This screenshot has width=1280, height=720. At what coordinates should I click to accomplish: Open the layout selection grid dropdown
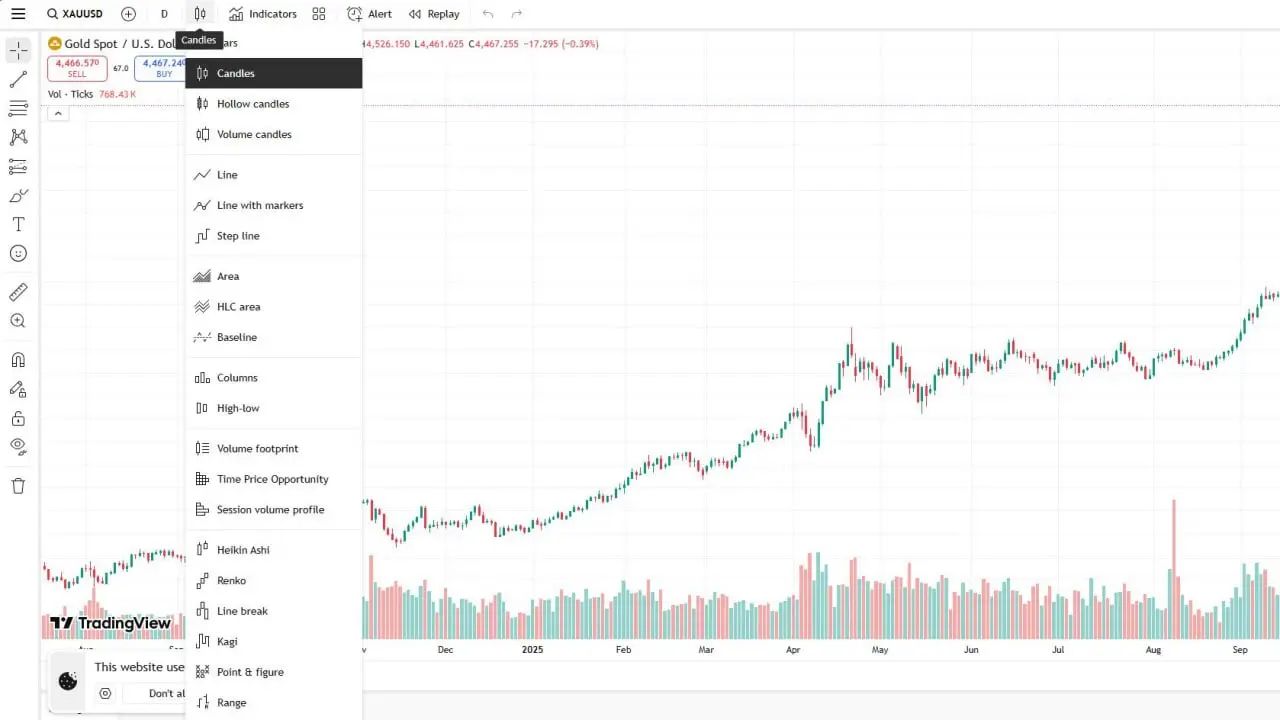pyautogui.click(x=319, y=14)
